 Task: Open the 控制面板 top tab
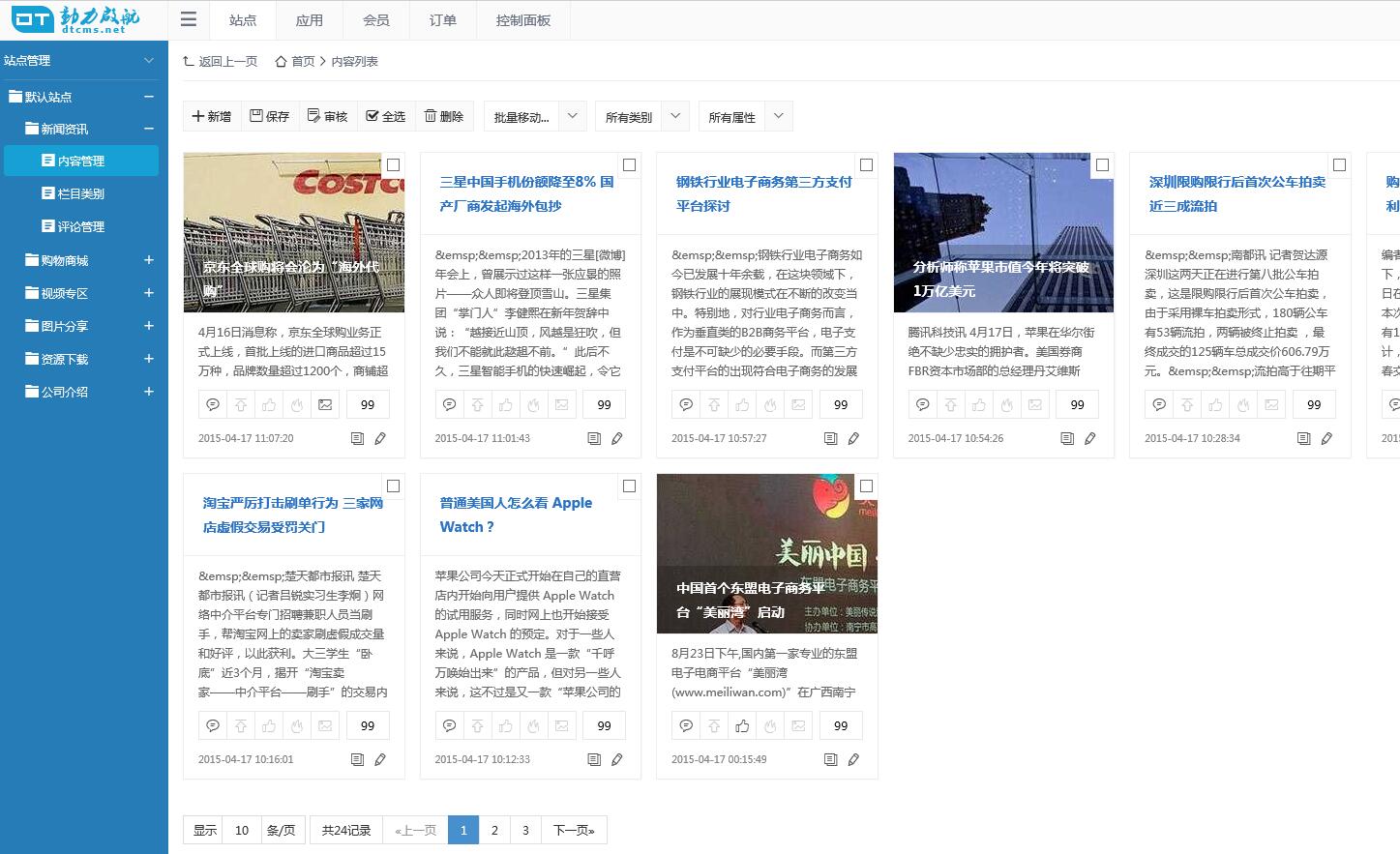pyautogui.click(x=523, y=19)
